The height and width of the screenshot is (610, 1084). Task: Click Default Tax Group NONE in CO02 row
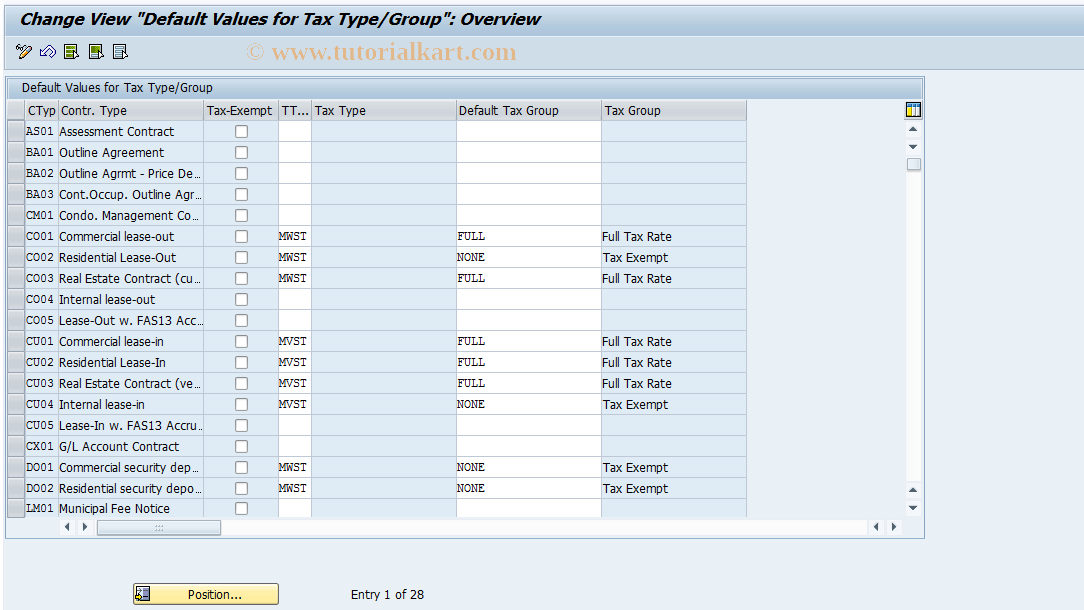[x=529, y=257]
